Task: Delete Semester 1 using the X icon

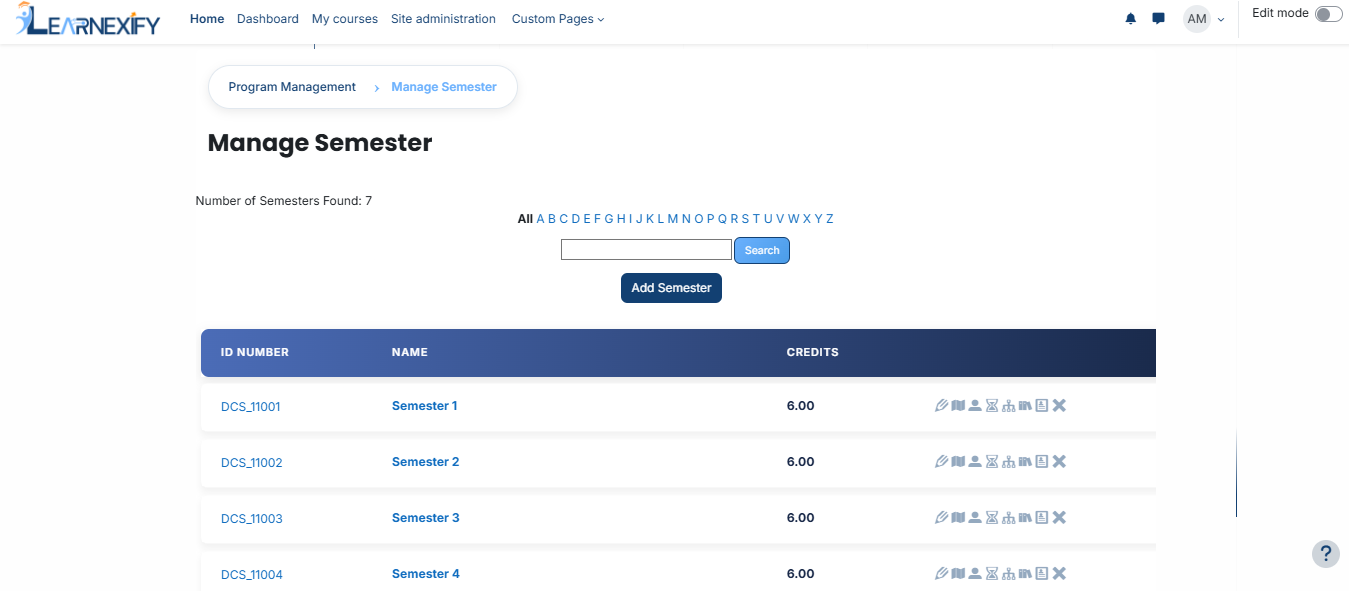Action: pyautogui.click(x=1060, y=406)
